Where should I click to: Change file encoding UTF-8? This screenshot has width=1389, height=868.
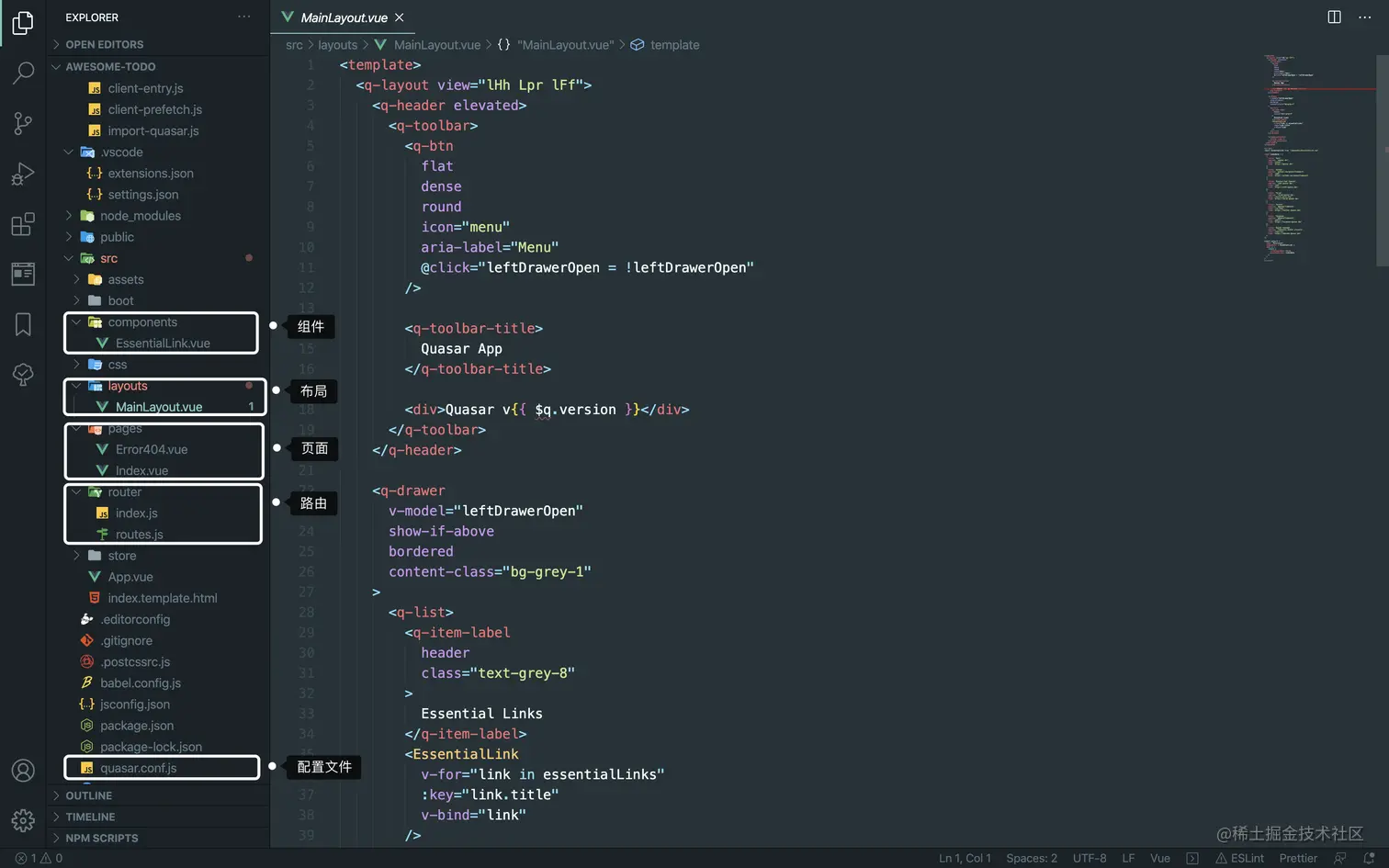tap(1090, 858)
